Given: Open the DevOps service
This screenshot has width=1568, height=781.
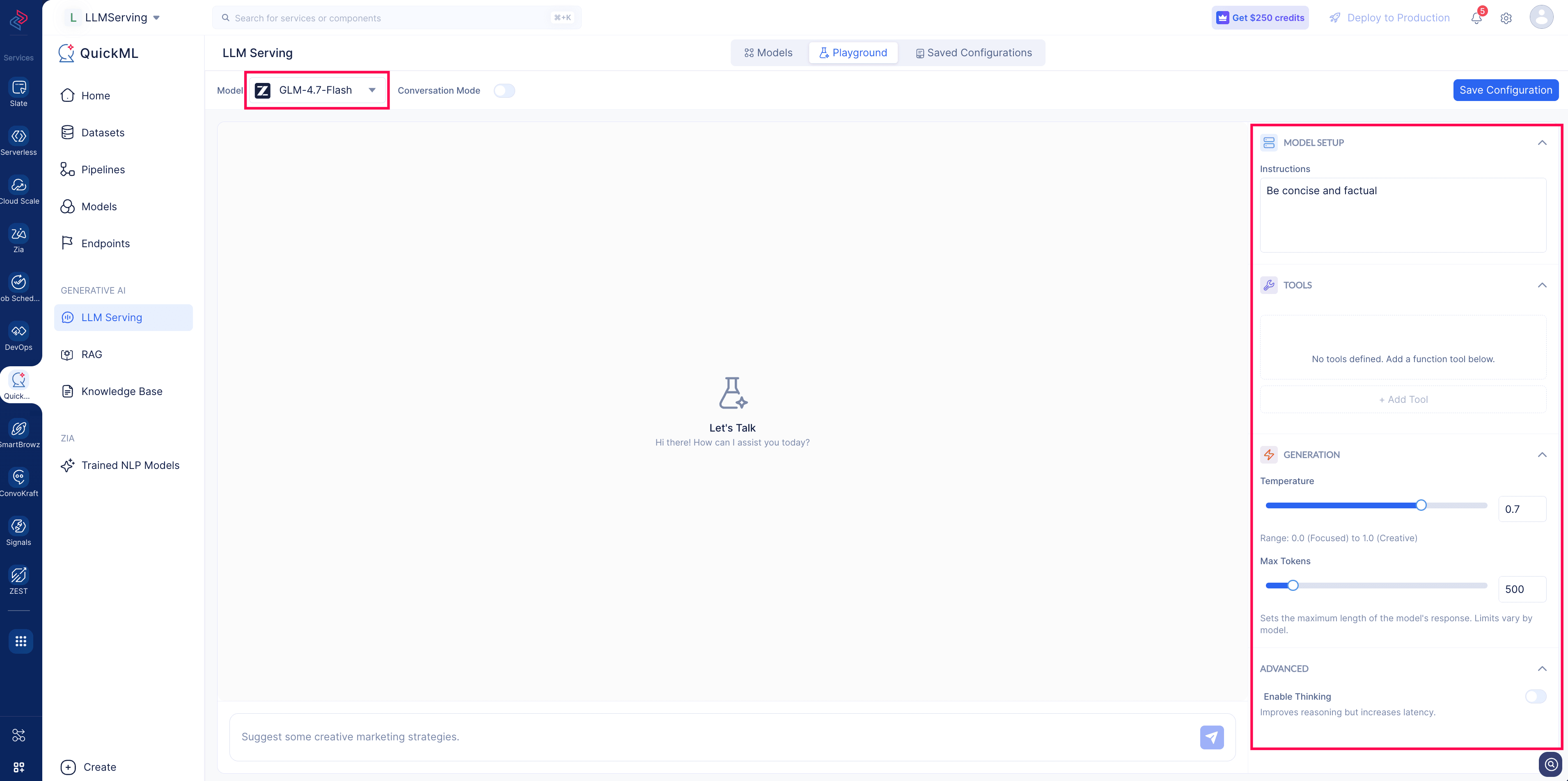Looking at the screenshot, I should click(19, 337).
